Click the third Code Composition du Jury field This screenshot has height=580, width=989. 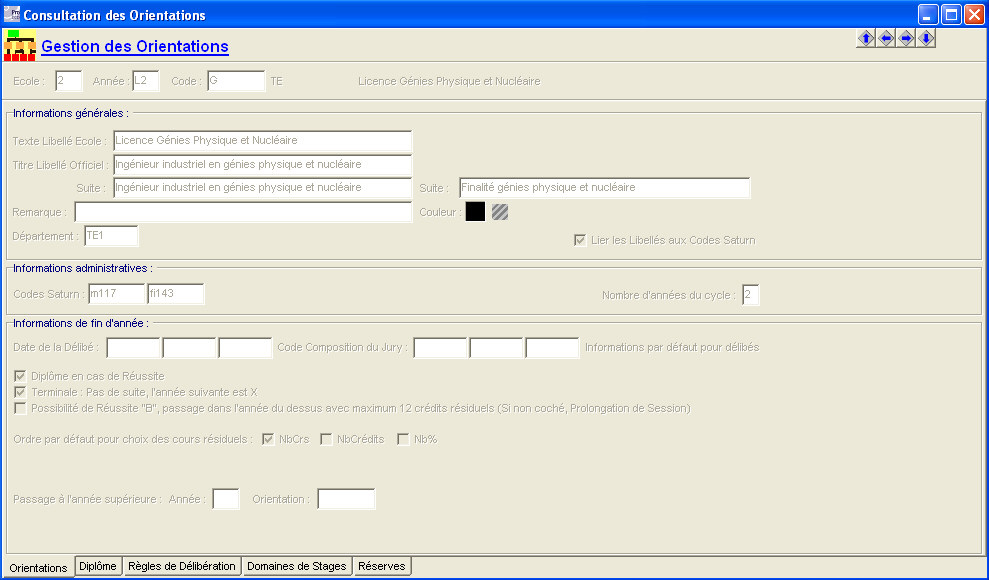553,347
